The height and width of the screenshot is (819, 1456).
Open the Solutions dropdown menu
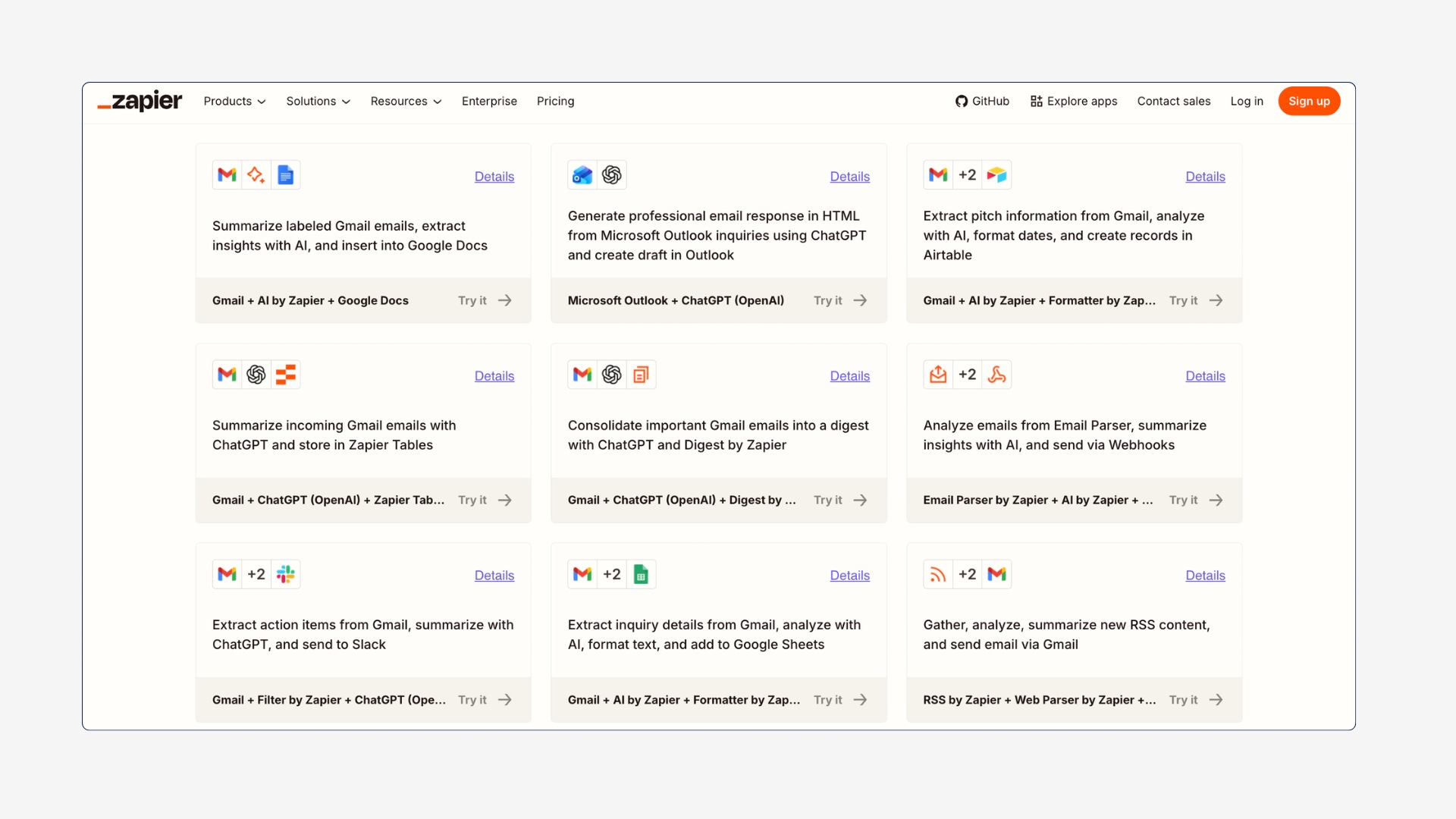tap(318, 101)
